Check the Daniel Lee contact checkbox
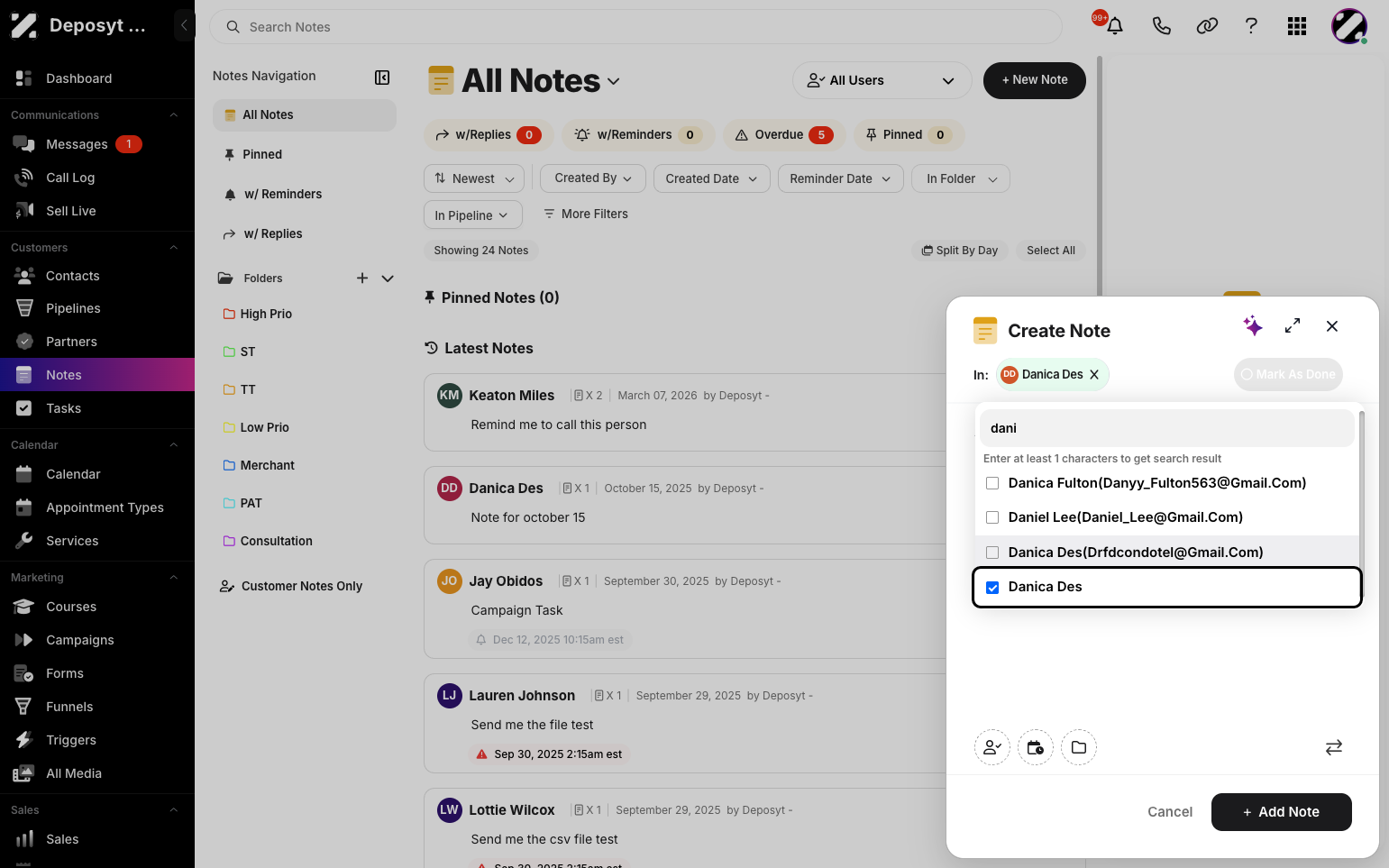The width and height of the screenshot is (1389, 868). click(x=992, y=517)
